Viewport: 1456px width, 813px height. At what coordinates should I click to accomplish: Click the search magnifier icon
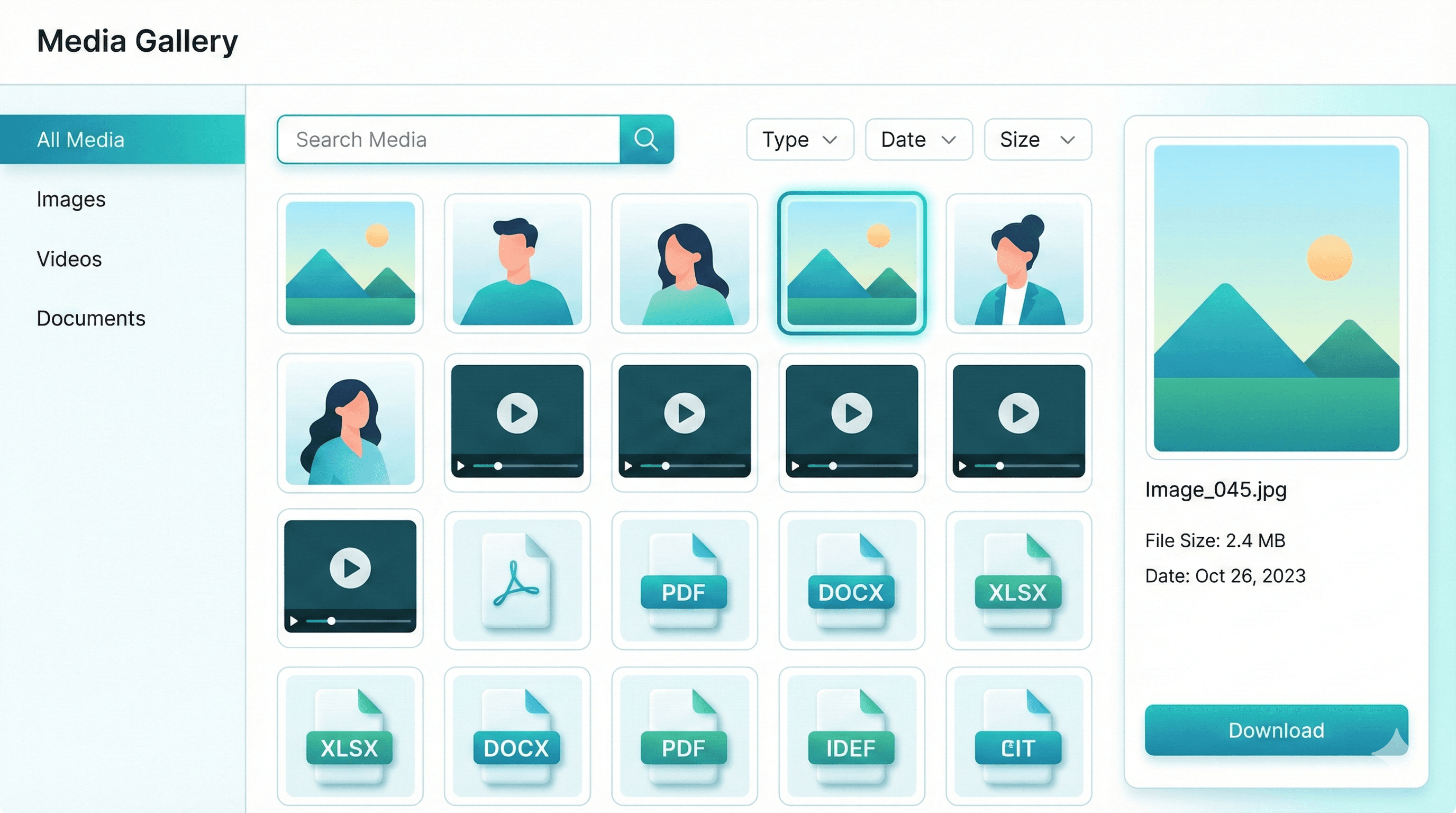645,139
